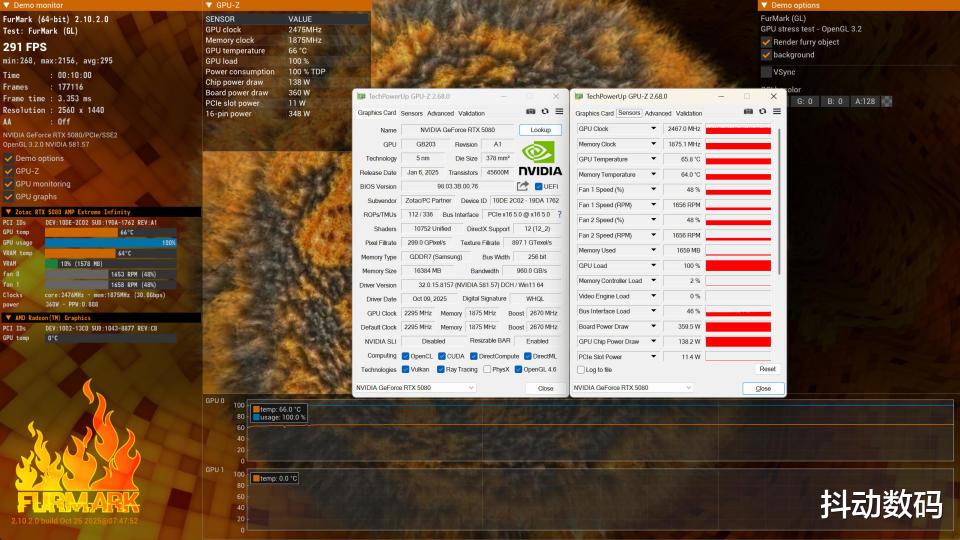Open GPU Temperature sensor dropdown arrow

(x=653, y=159)
